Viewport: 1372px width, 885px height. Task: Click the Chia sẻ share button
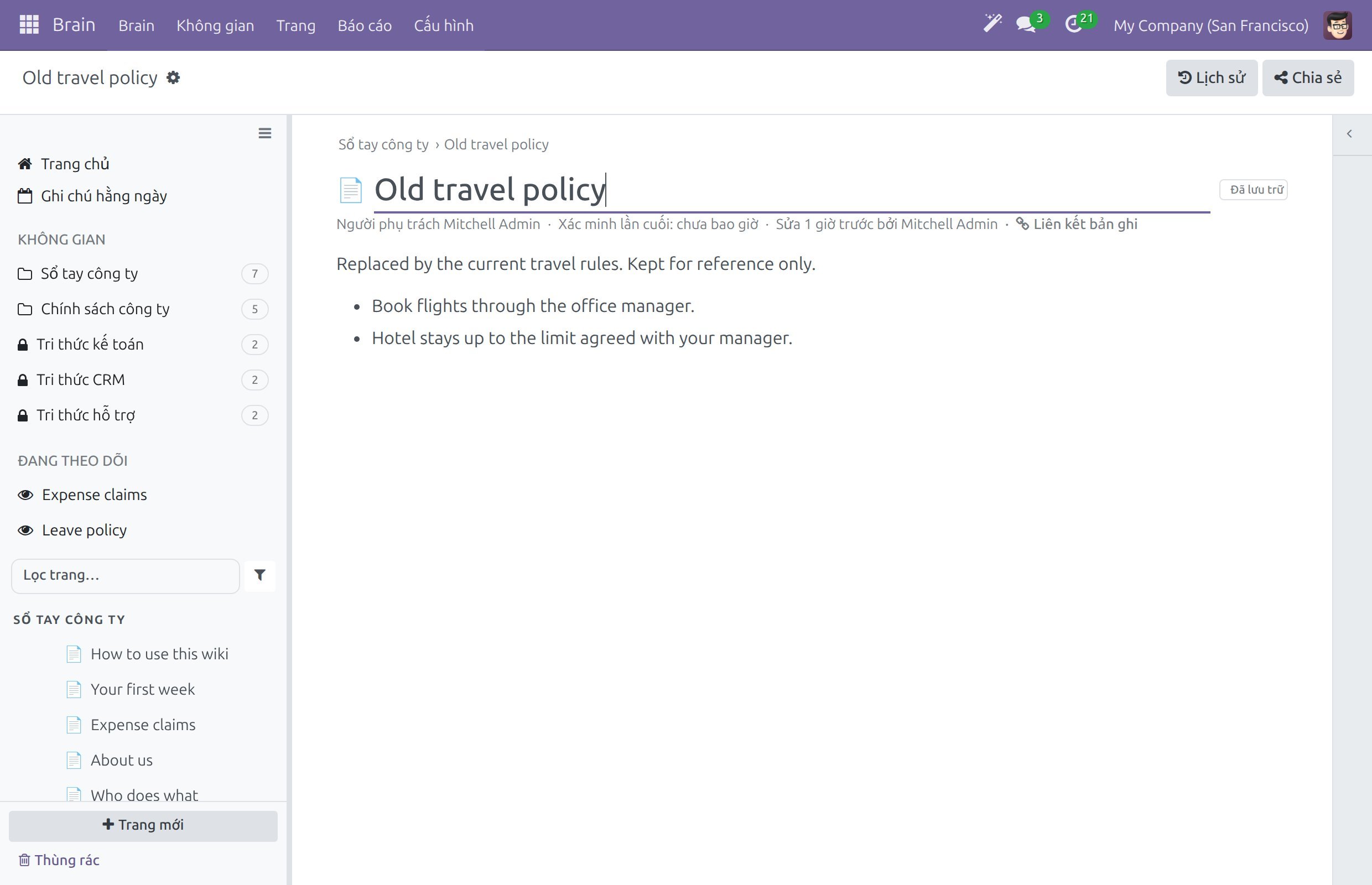click(1308, 77)
